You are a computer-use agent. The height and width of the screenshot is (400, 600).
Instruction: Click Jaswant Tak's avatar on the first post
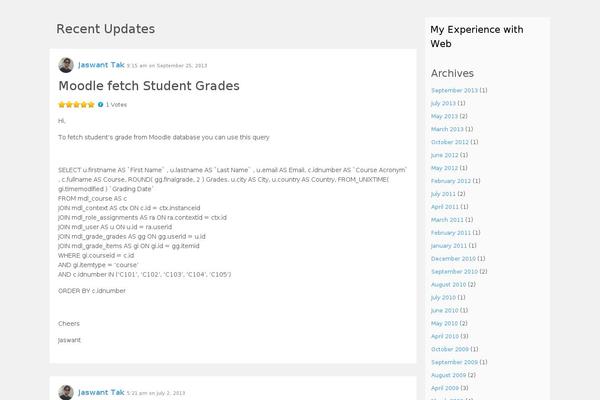(65, 65)
